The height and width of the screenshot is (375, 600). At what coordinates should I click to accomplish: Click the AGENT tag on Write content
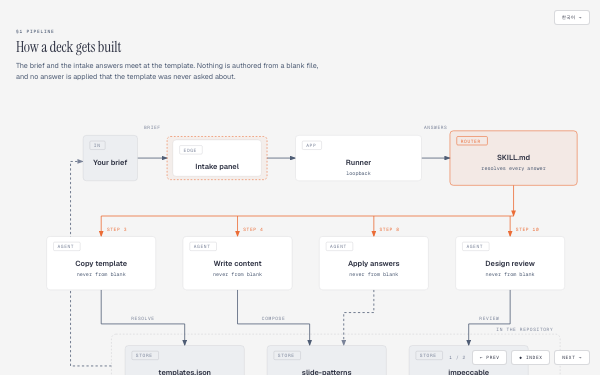(x=203, y=246)
